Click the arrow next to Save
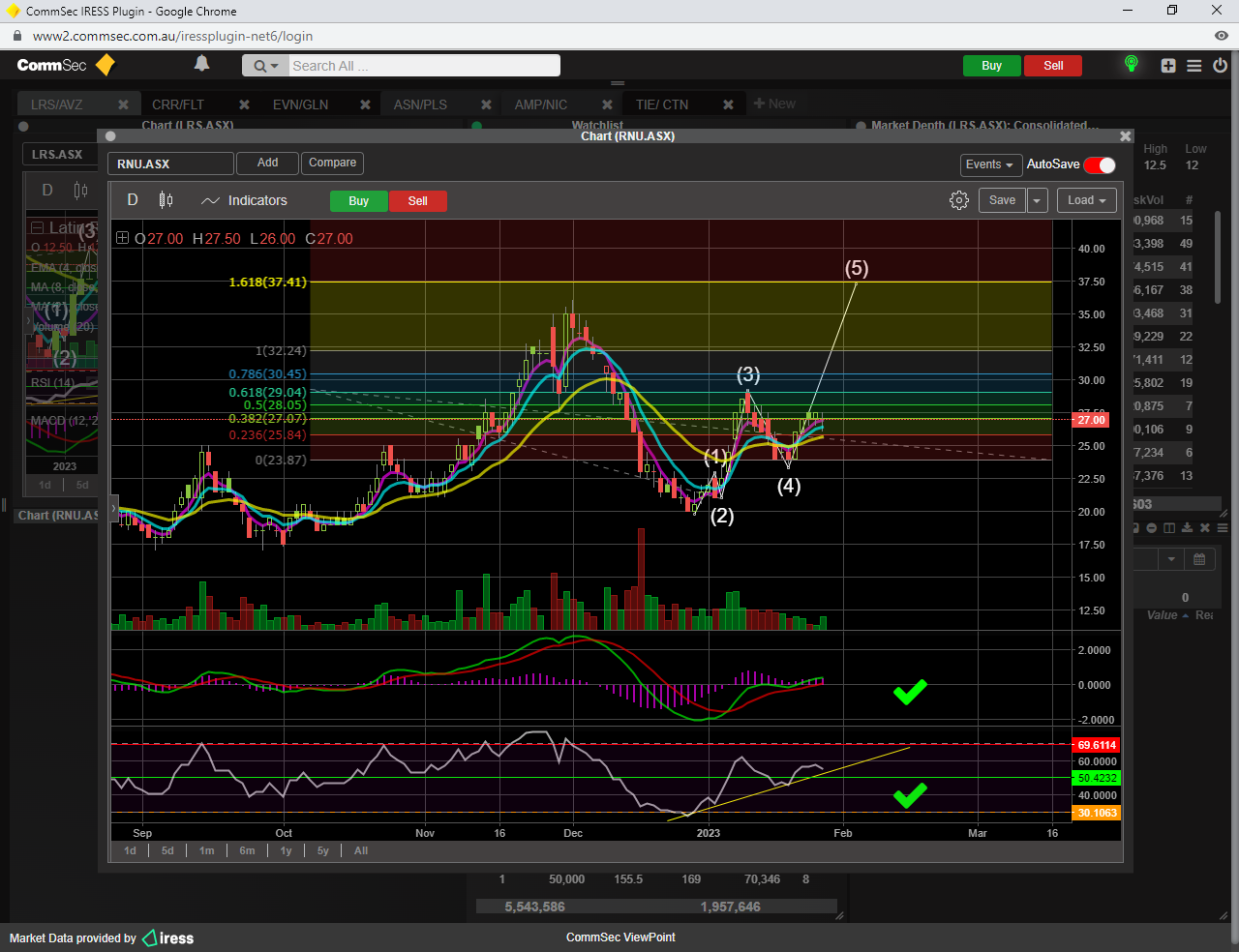Screen dimensions: 1239x952 (1037, 200)
